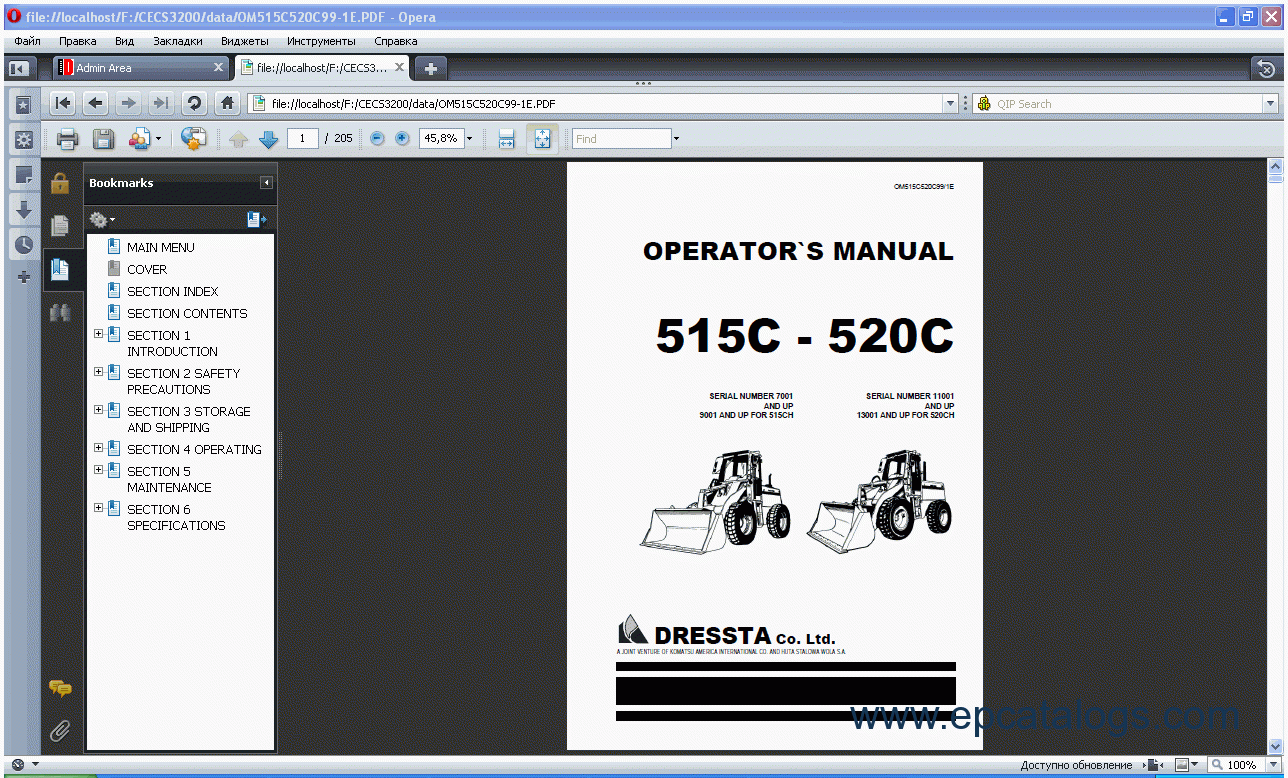
Task: Open the SECTION INDEX bookmark
Action: coord(172,291)
